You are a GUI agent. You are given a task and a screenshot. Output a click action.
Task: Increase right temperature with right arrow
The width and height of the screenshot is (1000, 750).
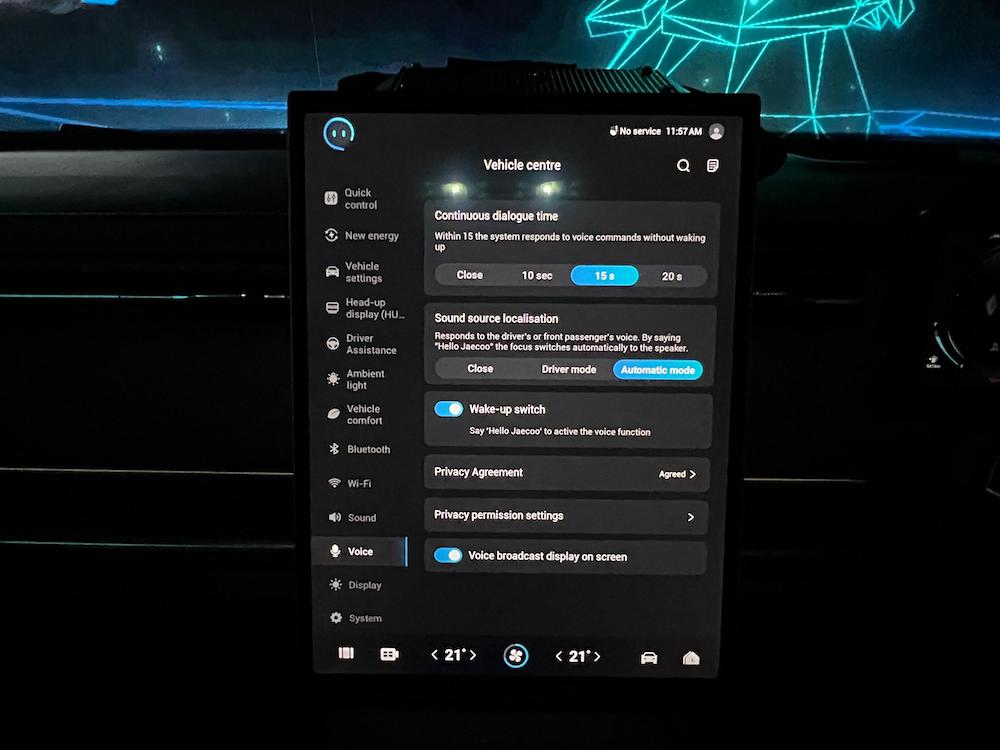click(x=598, y=657)
